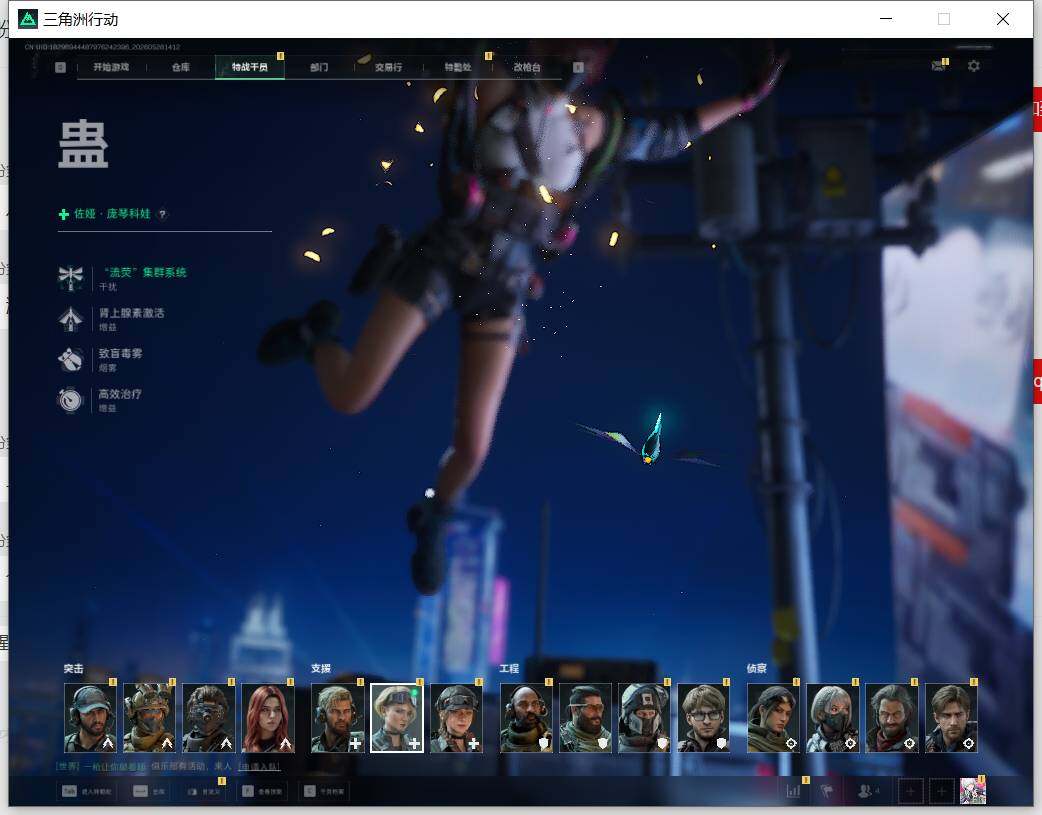Select the 肾上腺素激活 skill icon
Screen dimensions: 1042x815
(x=70, y=318)
